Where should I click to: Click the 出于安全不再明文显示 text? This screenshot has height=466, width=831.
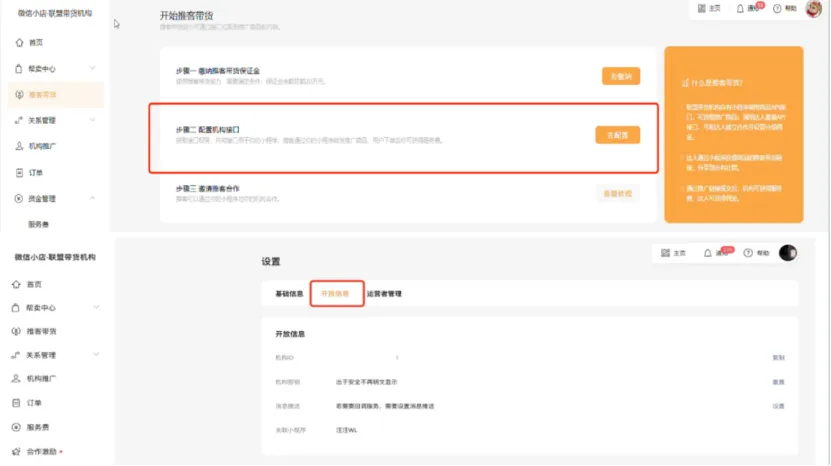(x=366, y=382)
